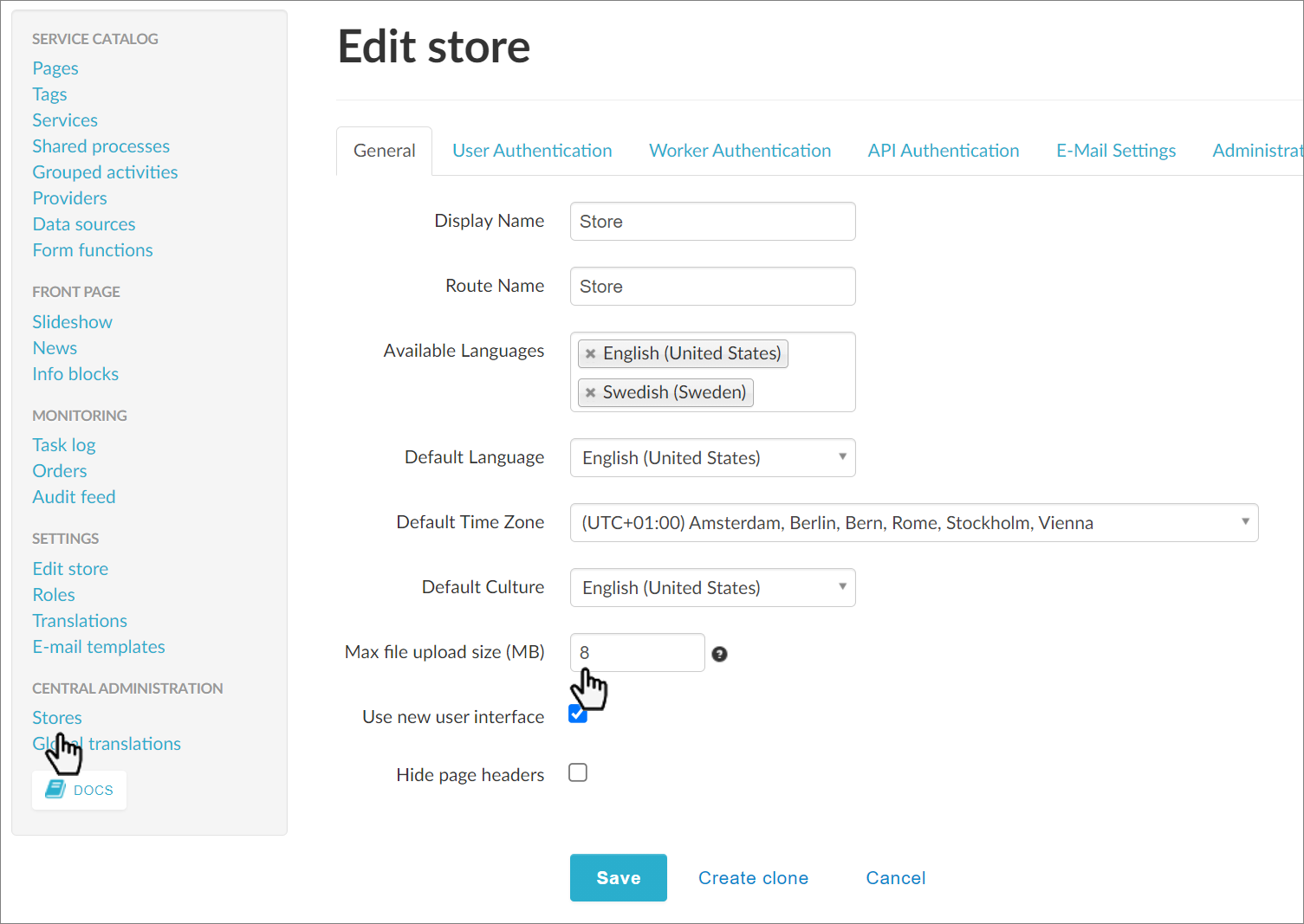Go to Audit feed under Monitoring
Image resolution: width=1304 pixels, height=924 pixels.
tap(74, 497)
